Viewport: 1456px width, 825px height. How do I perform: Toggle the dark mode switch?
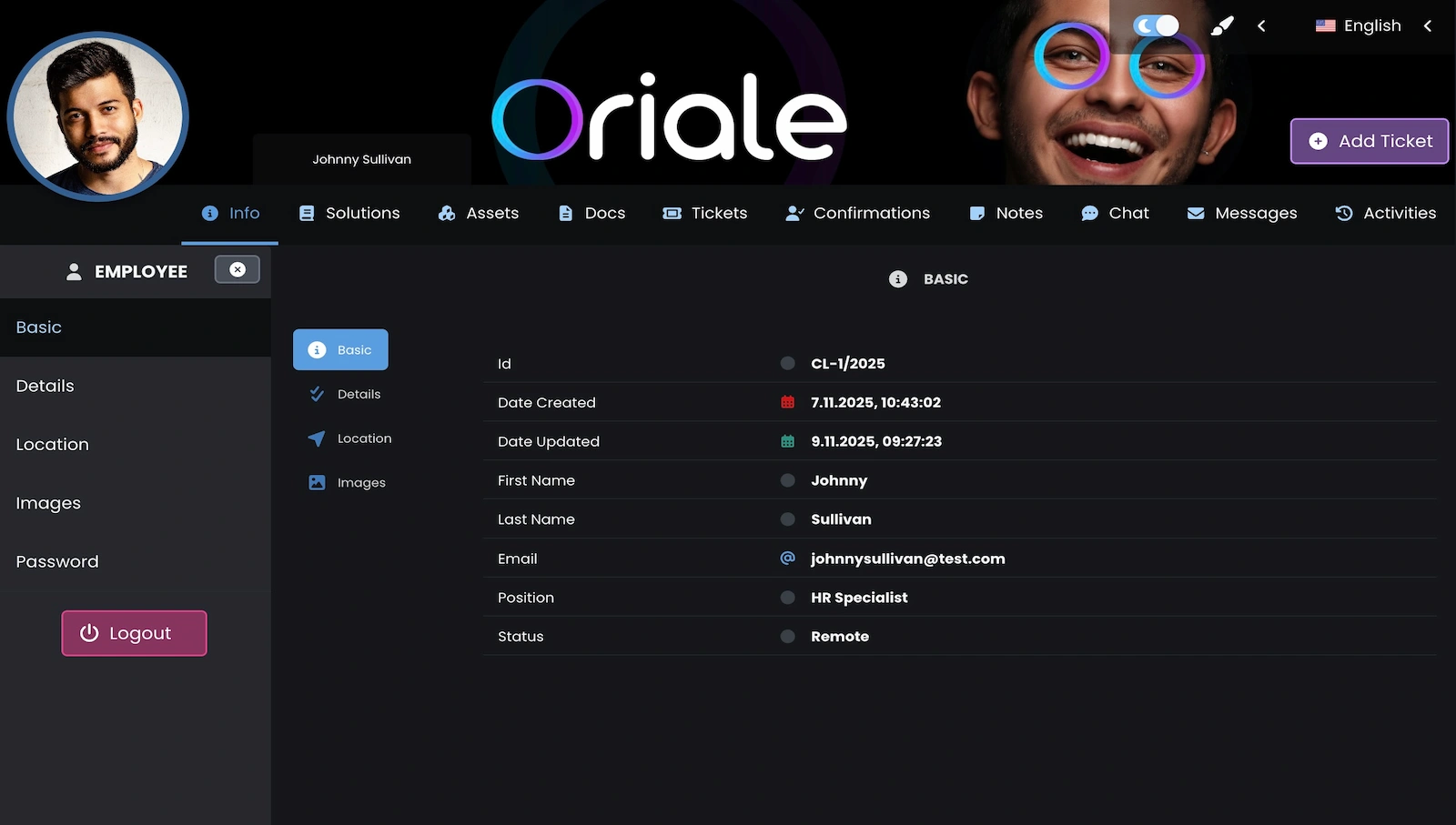tap(1156, 26)
